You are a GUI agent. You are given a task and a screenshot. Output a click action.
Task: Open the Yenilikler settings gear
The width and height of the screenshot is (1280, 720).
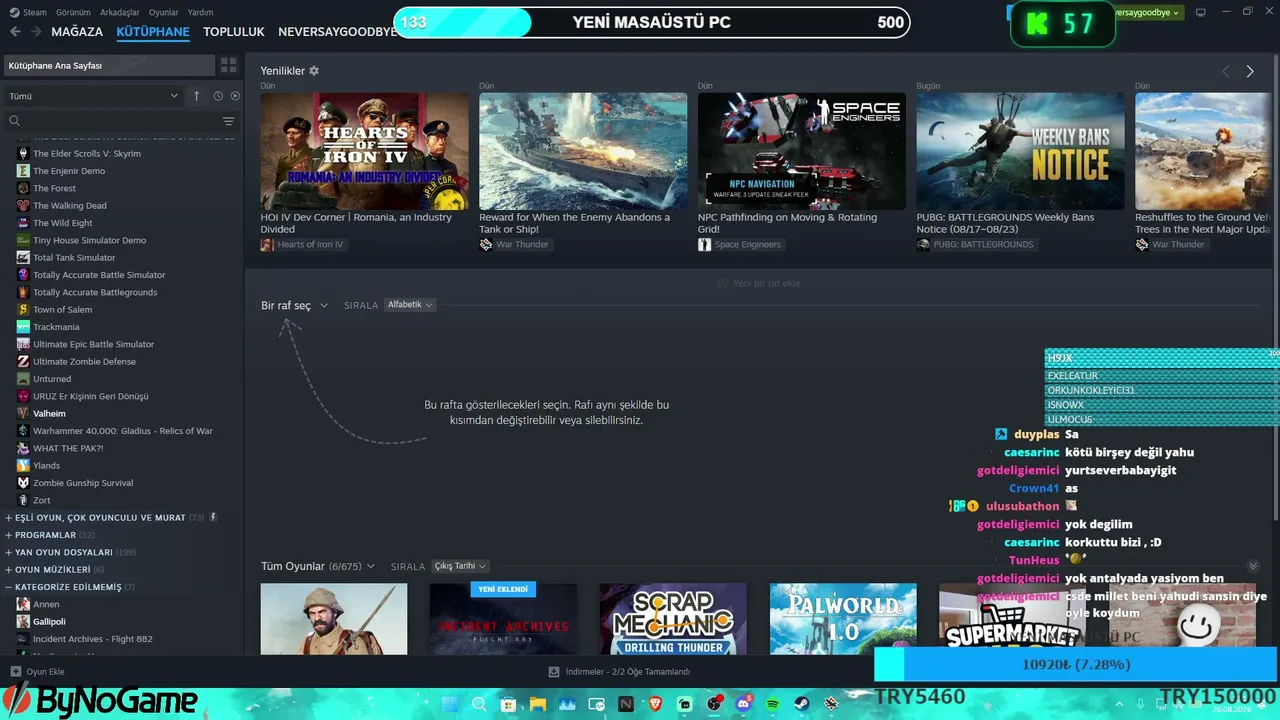[x=314, y=71]
